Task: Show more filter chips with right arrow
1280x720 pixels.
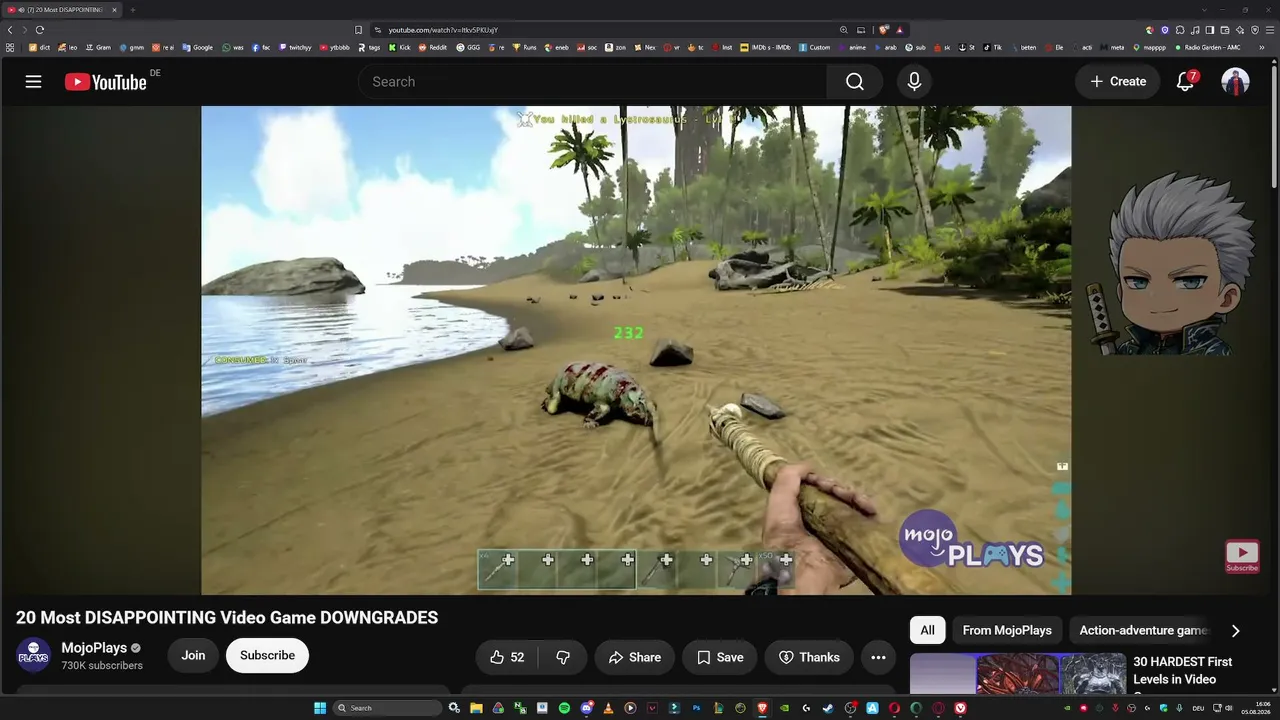Action: [x=1235, y=630]
